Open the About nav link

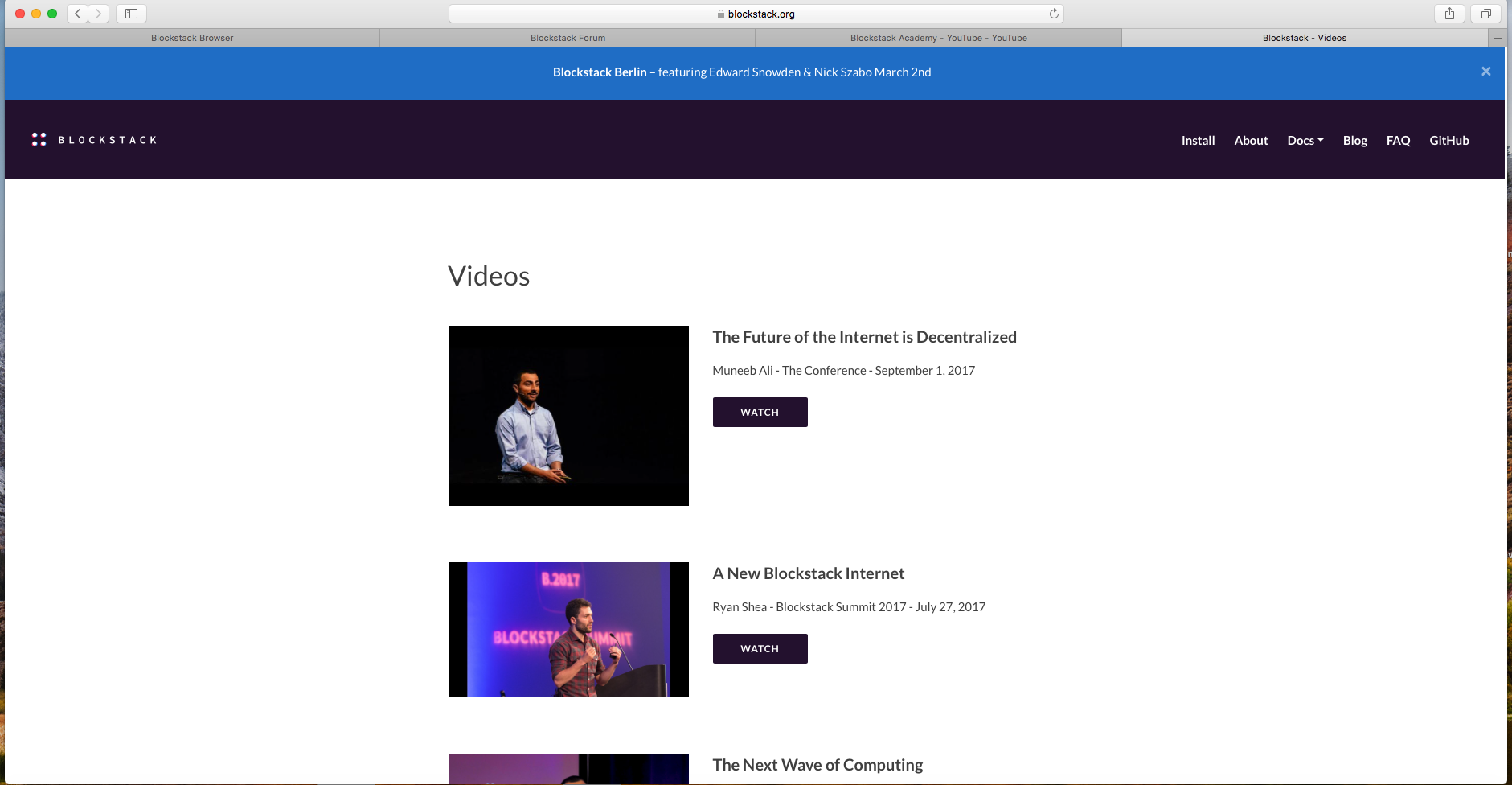(x=1251, y=140)
